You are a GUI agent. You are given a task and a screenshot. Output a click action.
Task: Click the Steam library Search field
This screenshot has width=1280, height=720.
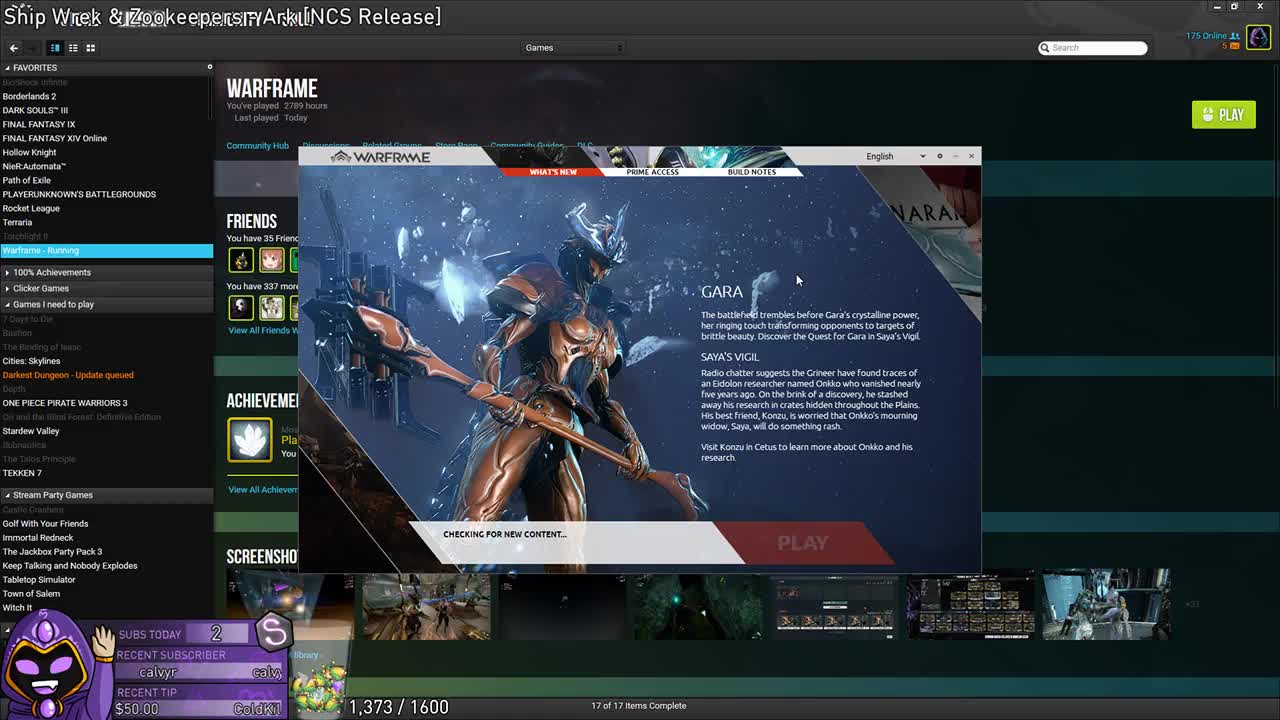1092,48
